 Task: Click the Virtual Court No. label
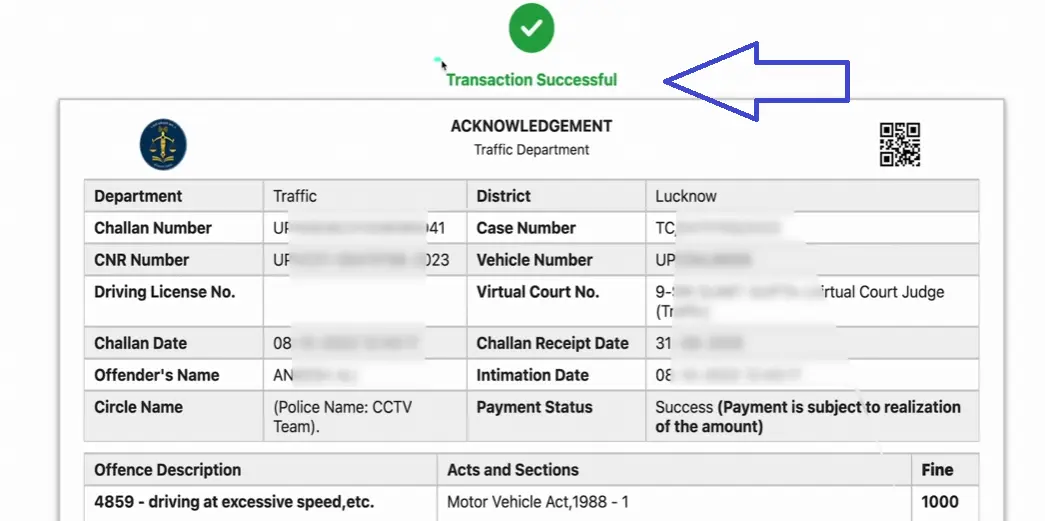pyautogui.click(x=537, y=292)
